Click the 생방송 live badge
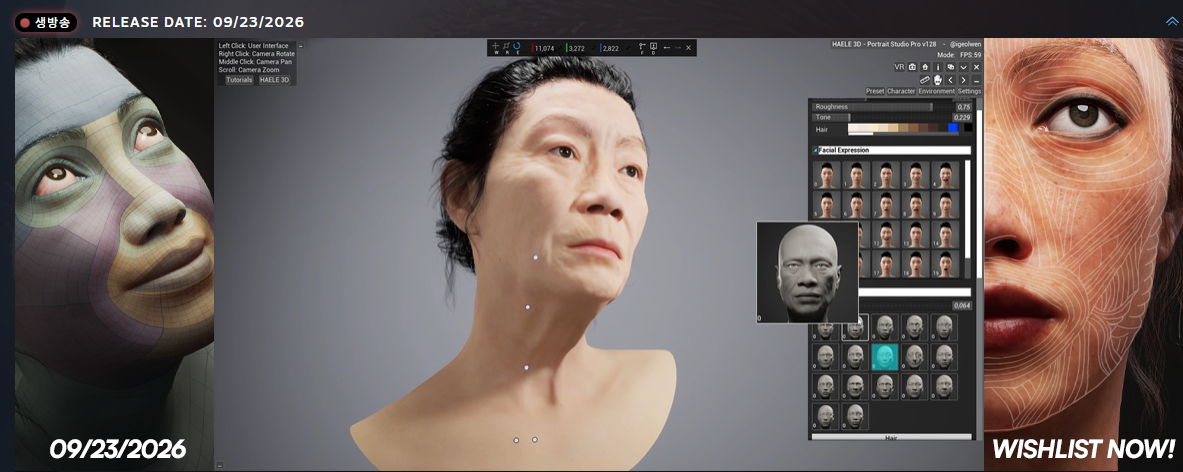 point(45,22)
